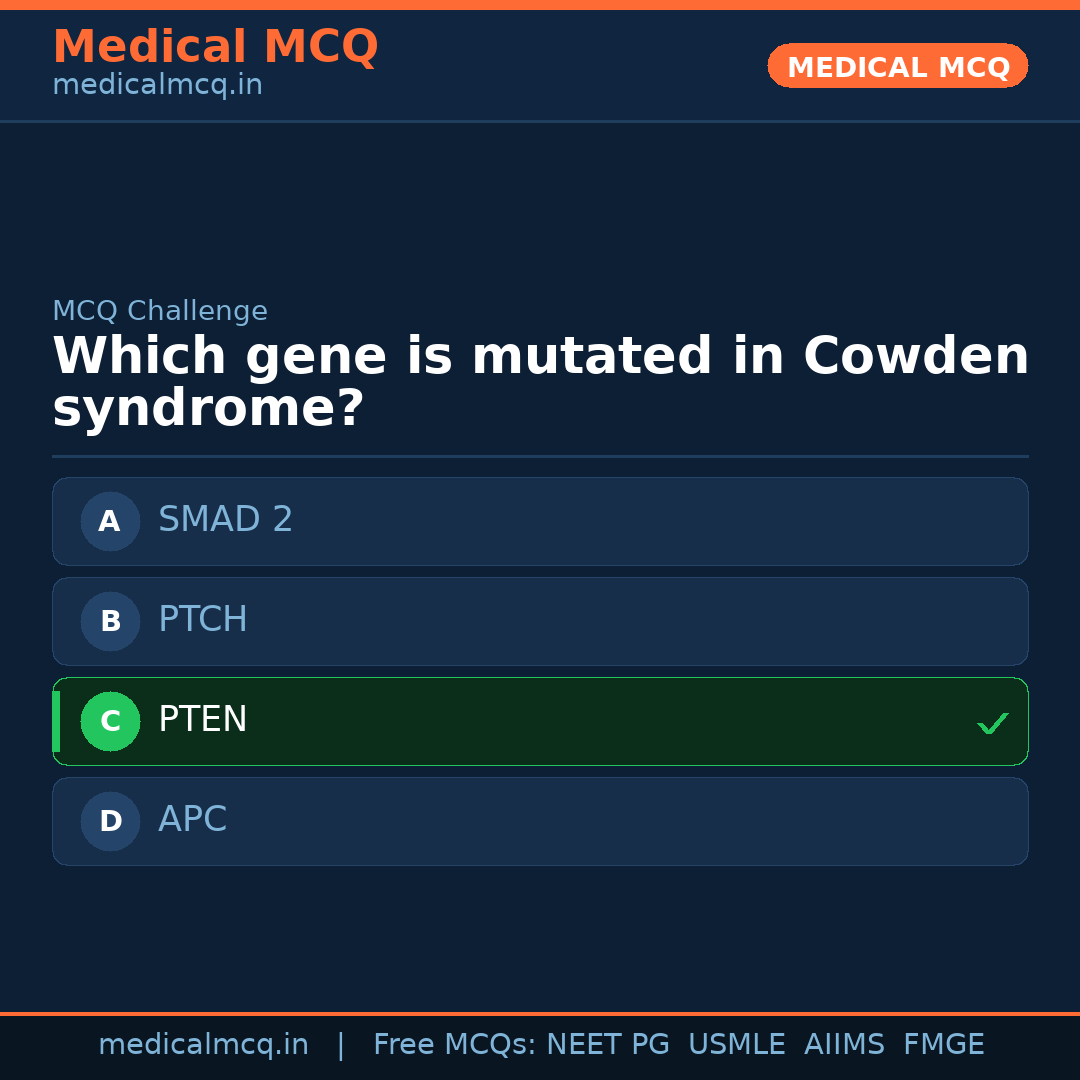Click the letter A circle badge
Viewport: 1080px width, 1080px height.
(110, 521)
